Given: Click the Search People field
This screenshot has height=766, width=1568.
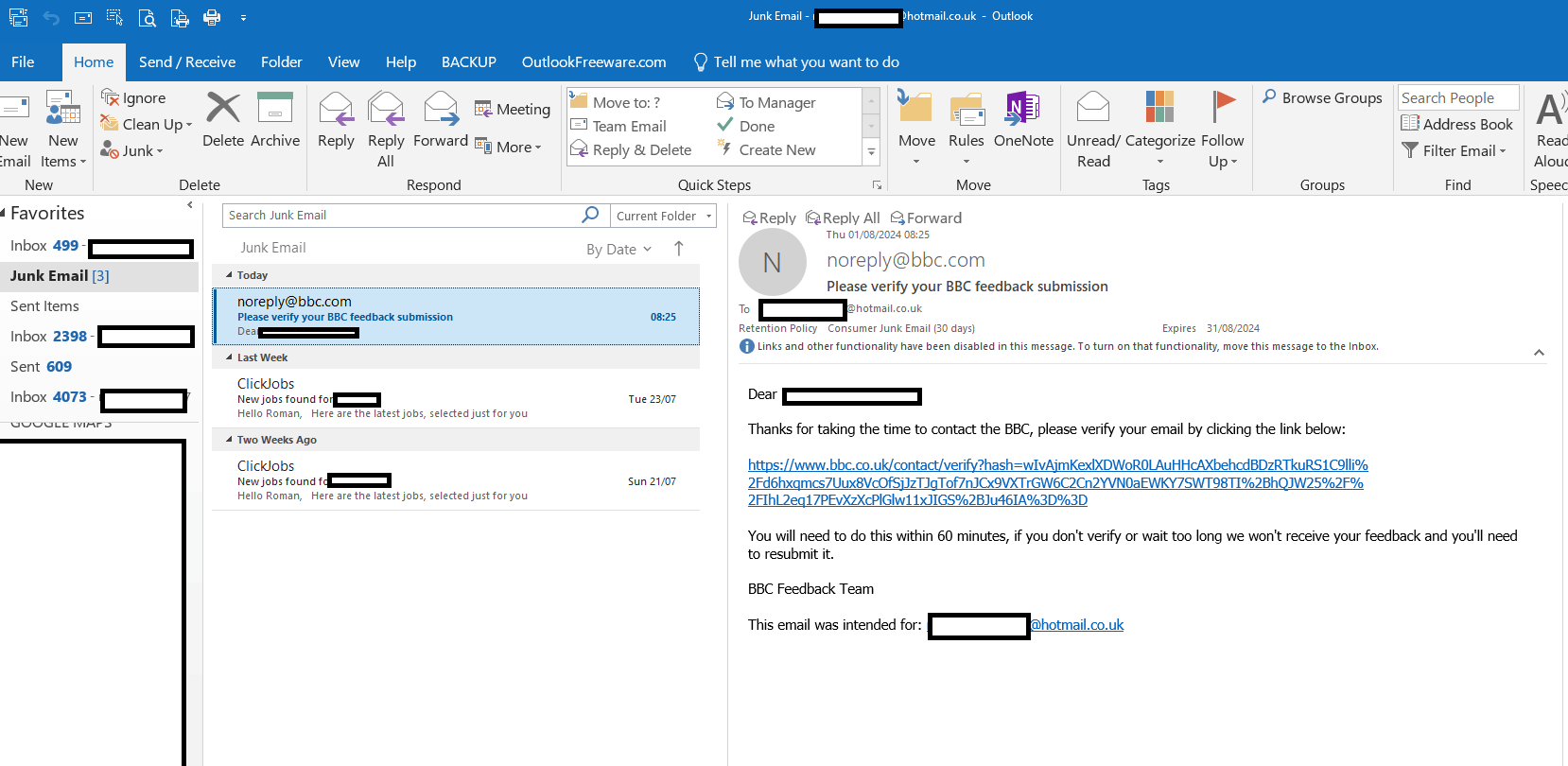Looking at the screenshot, I should pyautogui.click(x=1458, y=97).
